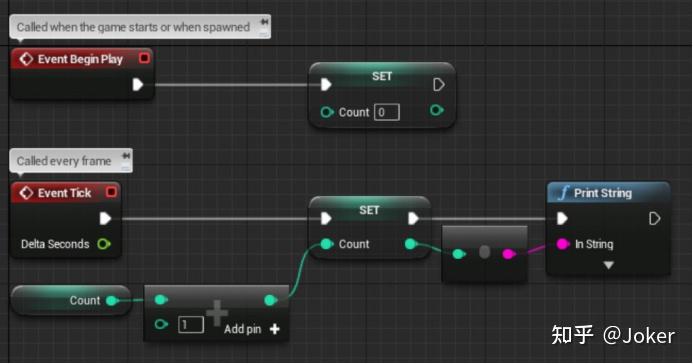Image resolution: width=693 pixels, height=364 pixels.
Task: Select top SET node title
Action: click(382, 76)
